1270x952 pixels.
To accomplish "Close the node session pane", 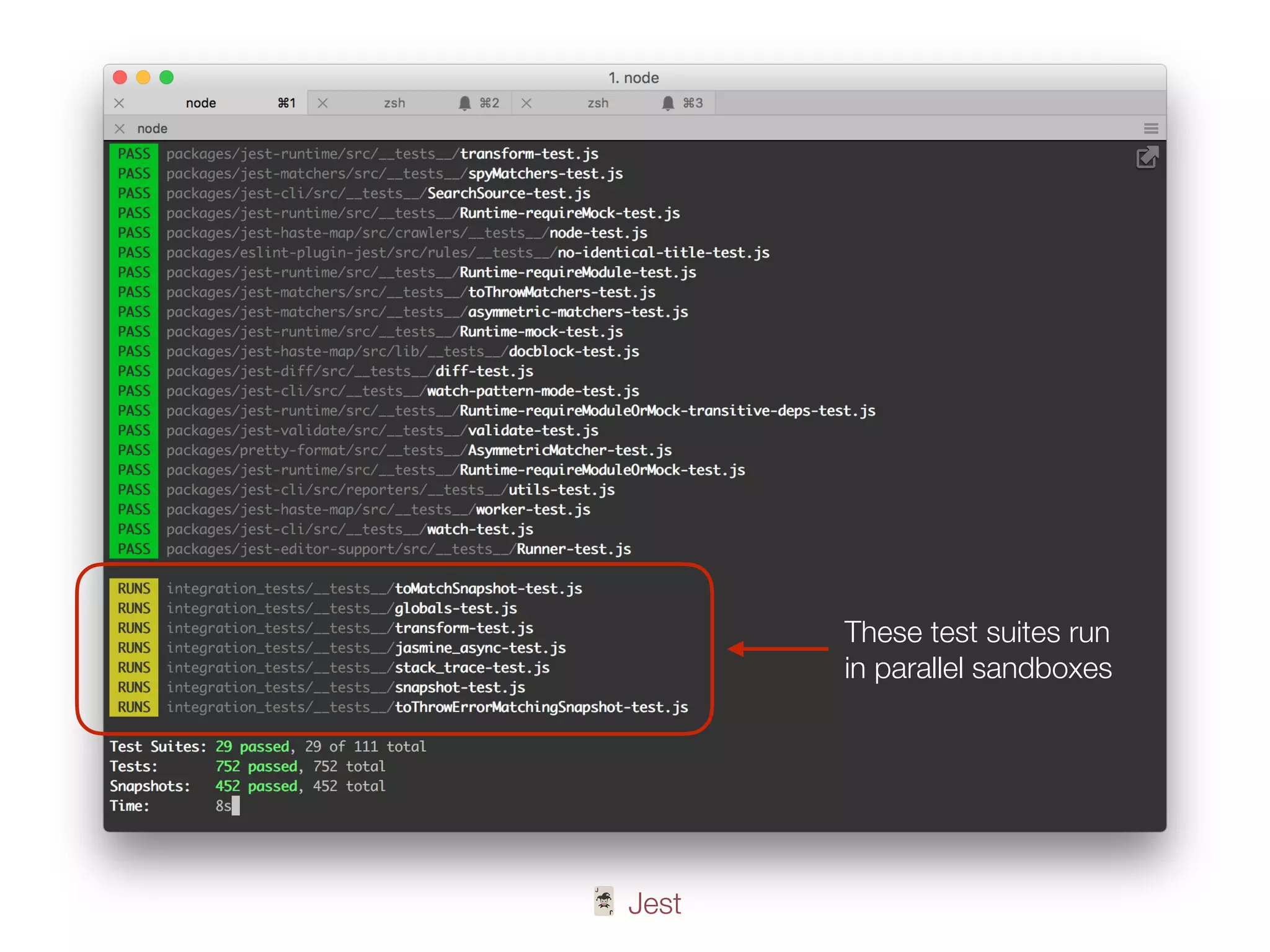I will pyautogui.click(x=120, y=128).
